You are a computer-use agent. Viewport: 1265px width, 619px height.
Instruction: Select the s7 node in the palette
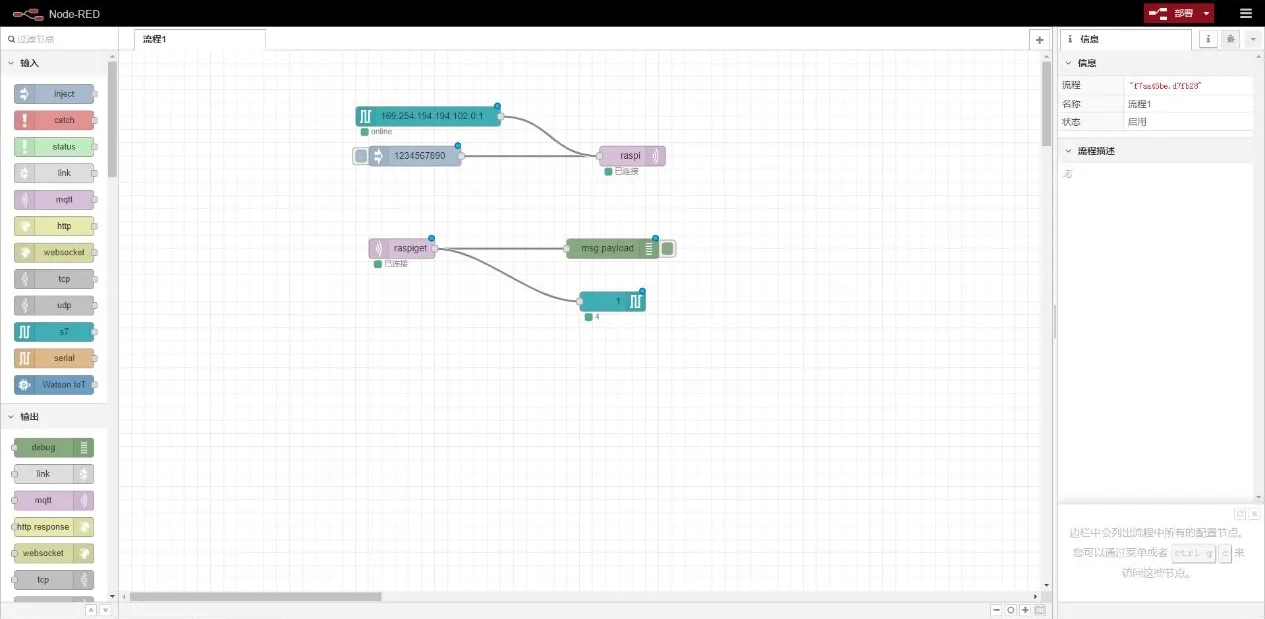tap(54, 332)
